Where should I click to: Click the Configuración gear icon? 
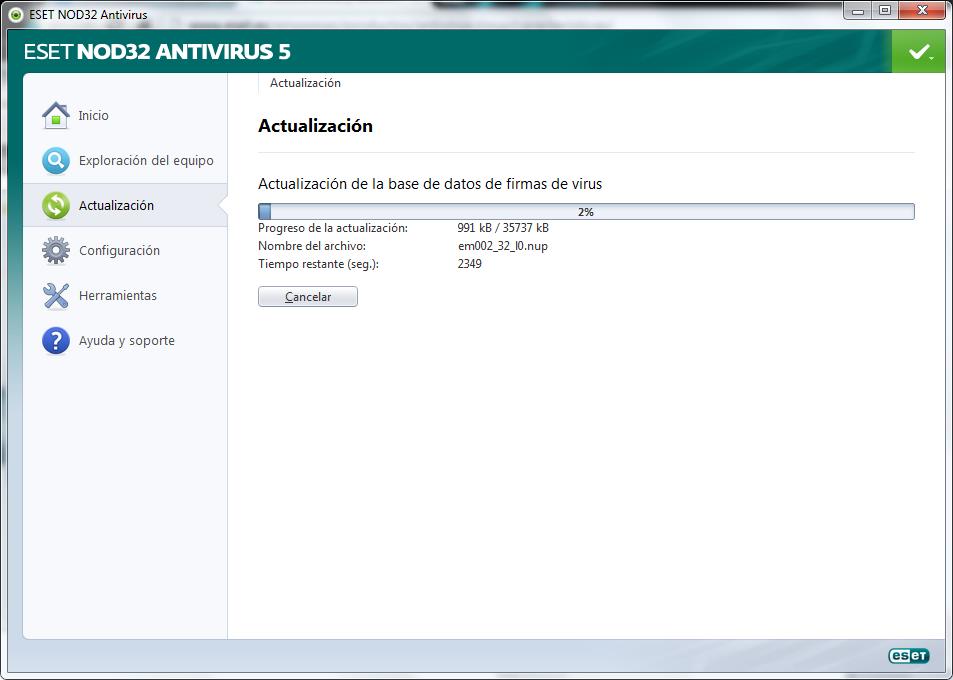tap(56, 250)
